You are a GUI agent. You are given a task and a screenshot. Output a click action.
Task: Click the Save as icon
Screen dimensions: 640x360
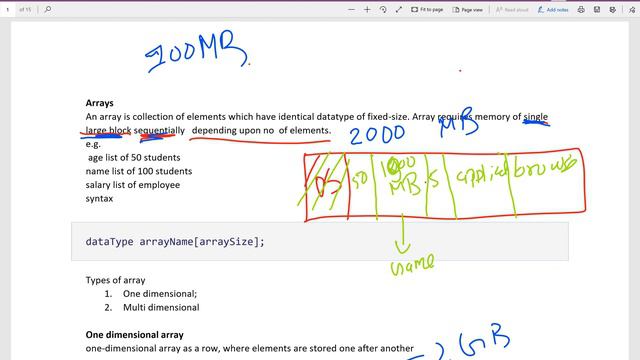[x=613, y=9]
